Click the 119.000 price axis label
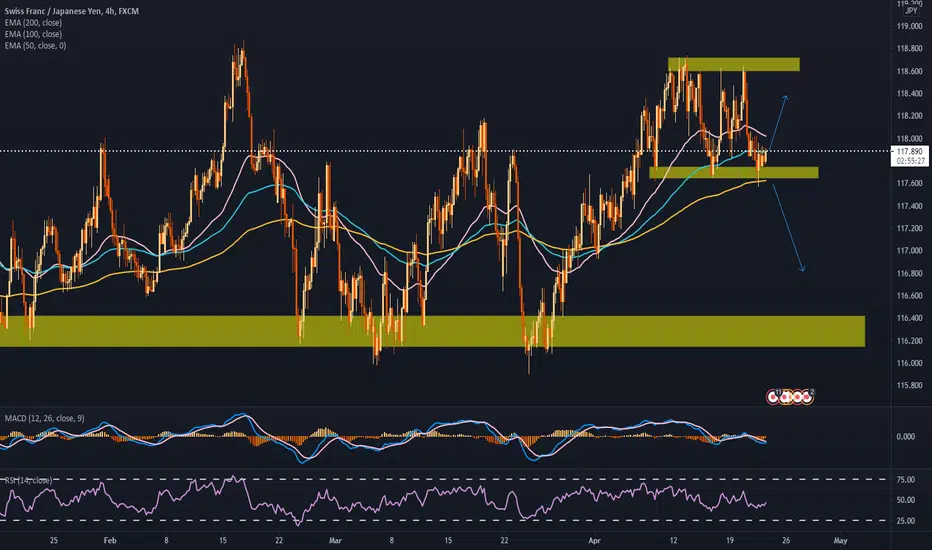The width and height of the screenshot is (932, 550). (x=909, y=26)
